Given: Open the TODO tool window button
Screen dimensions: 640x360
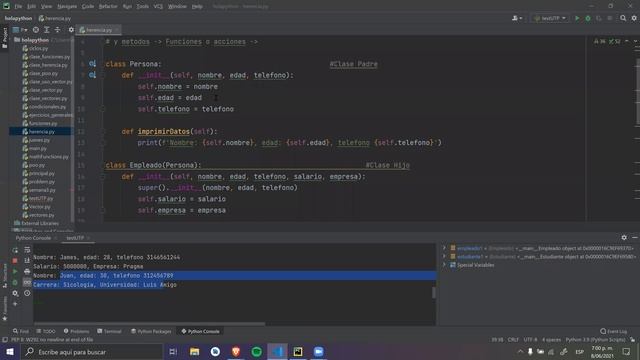Looking at the screenshot, I should [x=46, y=331].
